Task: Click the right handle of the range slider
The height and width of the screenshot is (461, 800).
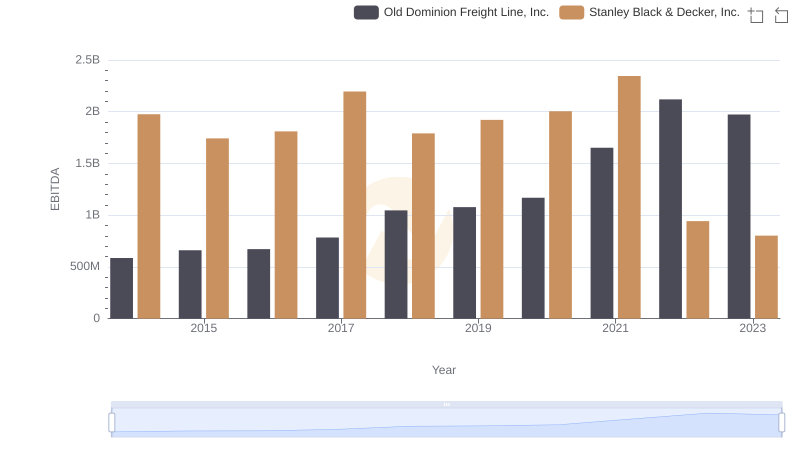Action: 782,422
